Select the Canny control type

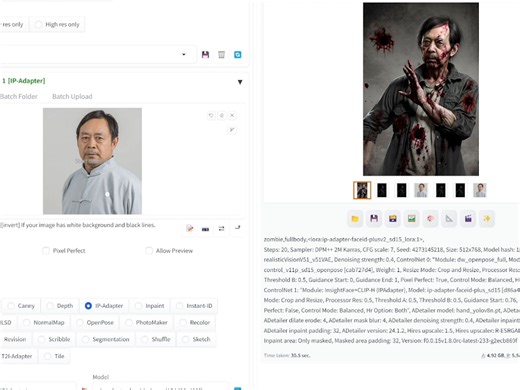coord(21,306)
